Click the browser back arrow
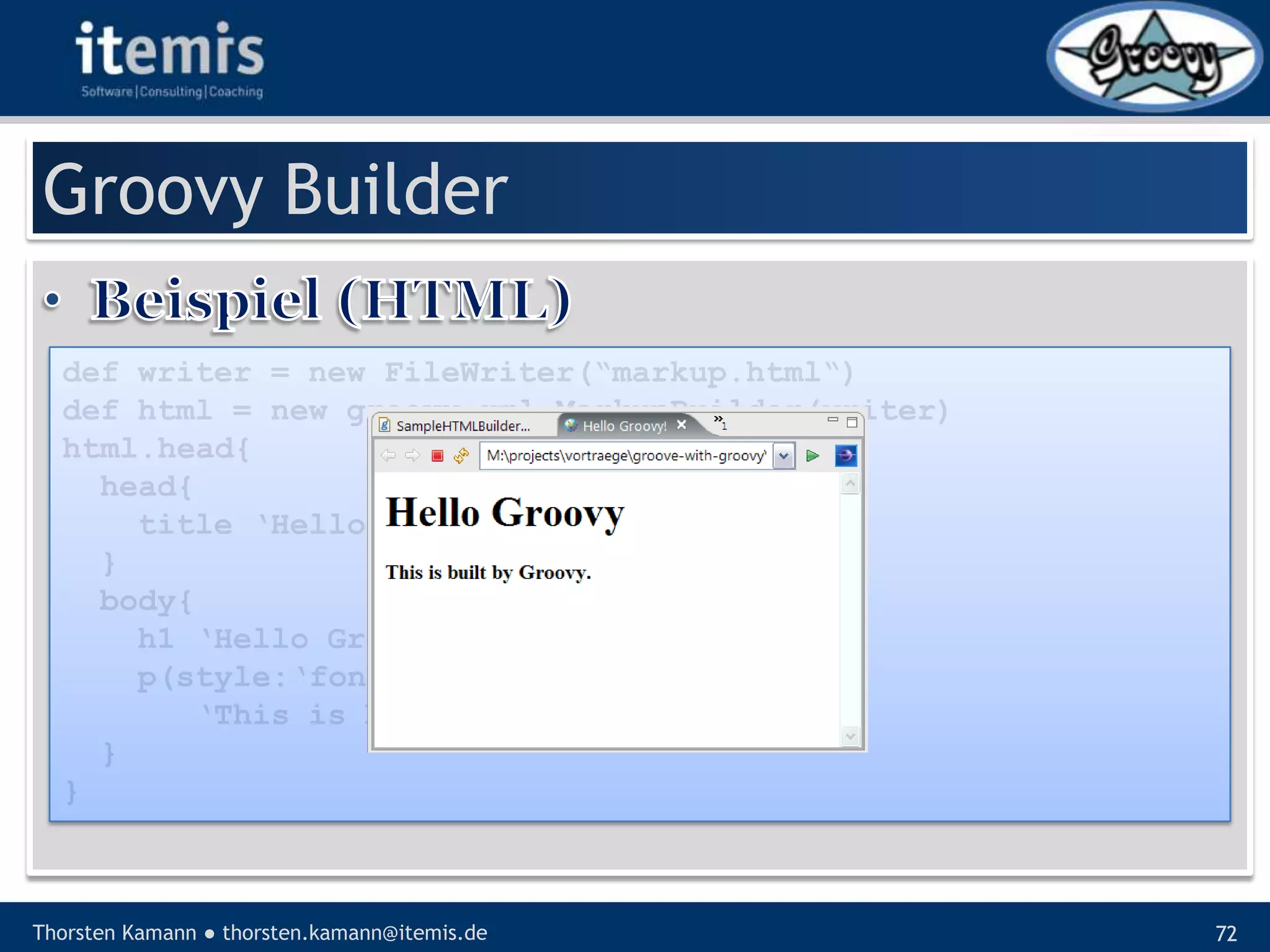 (x=389, y=456)
